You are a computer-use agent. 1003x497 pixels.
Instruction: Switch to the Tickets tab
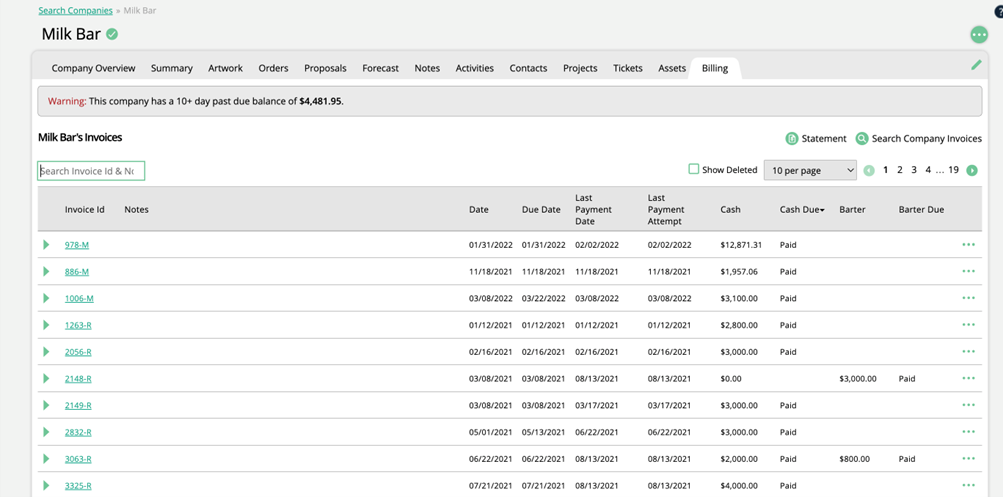628,68
